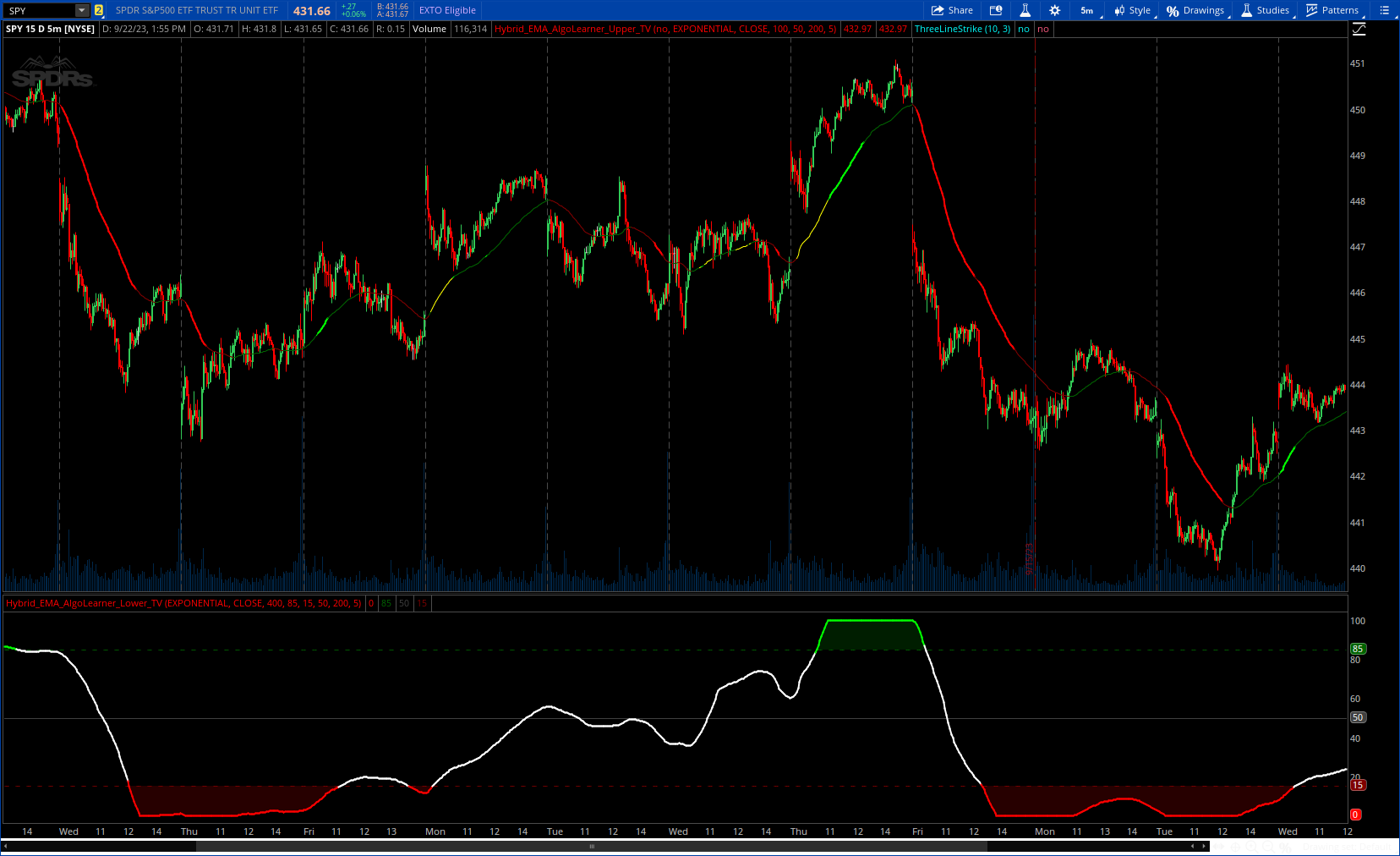
Task: Click the 50 value in lower study header
Action: coord(404,603)
